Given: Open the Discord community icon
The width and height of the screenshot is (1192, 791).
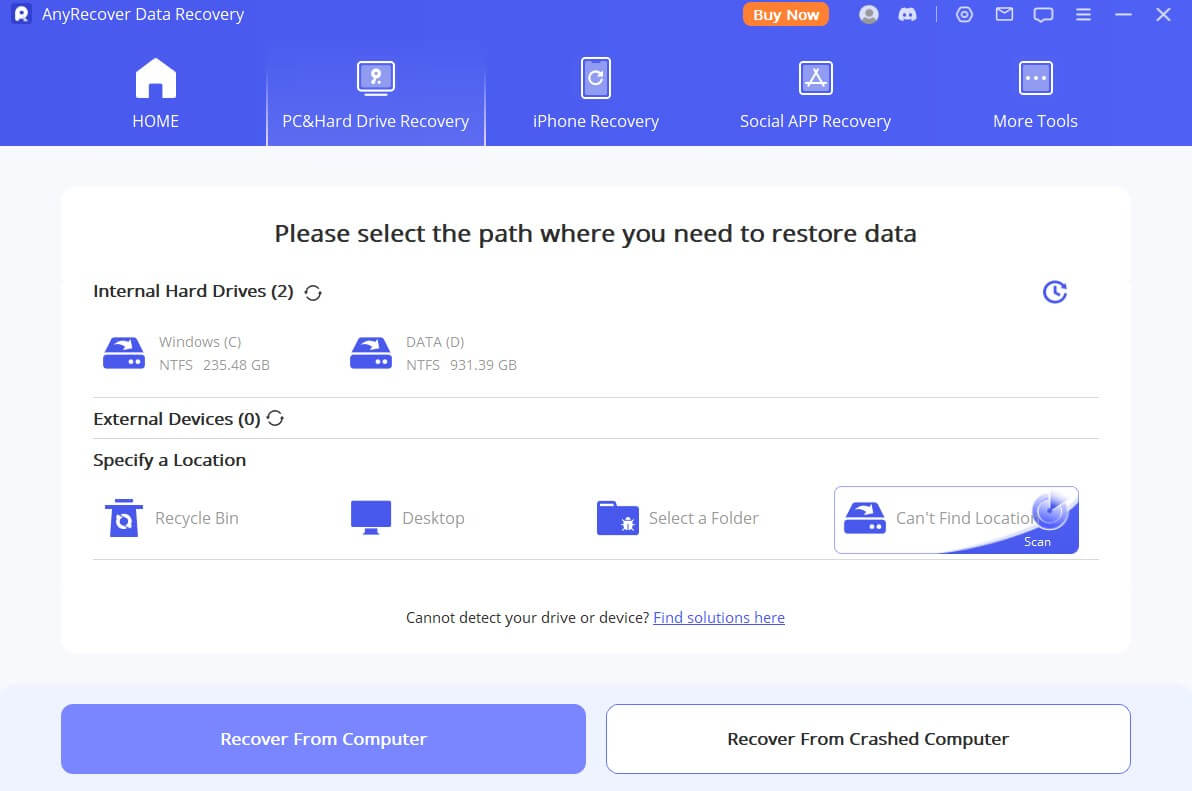Looking at the screenshot, I should click(908, 15).
